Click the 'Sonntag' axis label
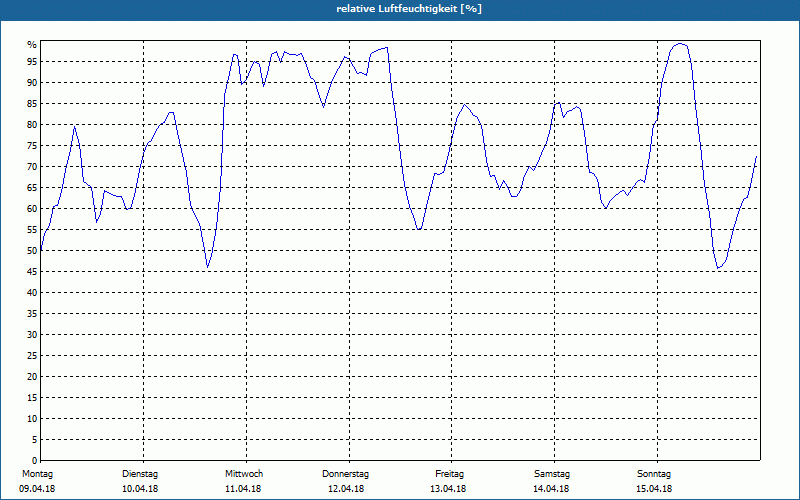Image resolution: width=800 pixels, height=500 pixels. (654, 474)
